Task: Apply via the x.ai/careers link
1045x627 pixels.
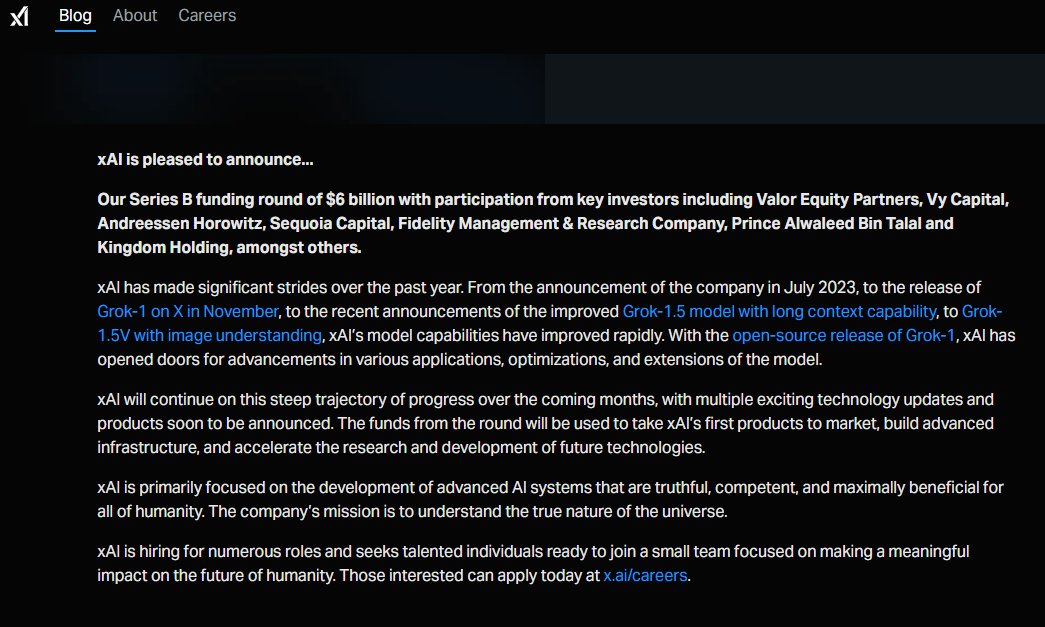Action: click(645, 575)
